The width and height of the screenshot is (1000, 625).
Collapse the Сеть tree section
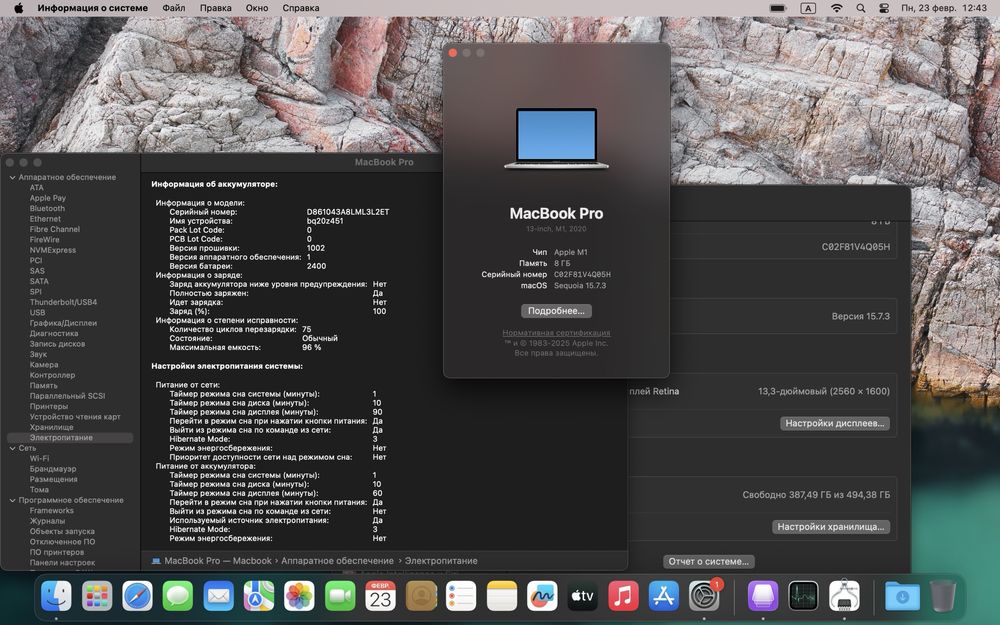pos(13,448)
